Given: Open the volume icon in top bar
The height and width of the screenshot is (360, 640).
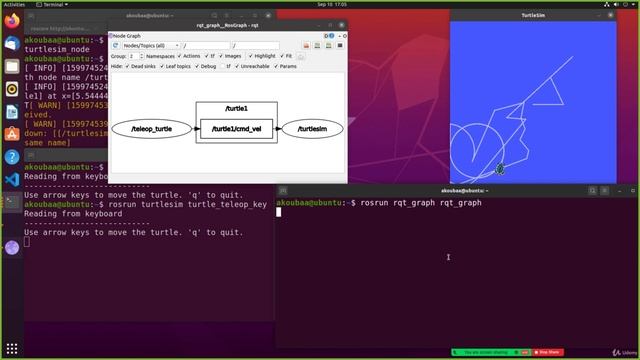Looking at the screenshot, I should [x=616, y=4].
